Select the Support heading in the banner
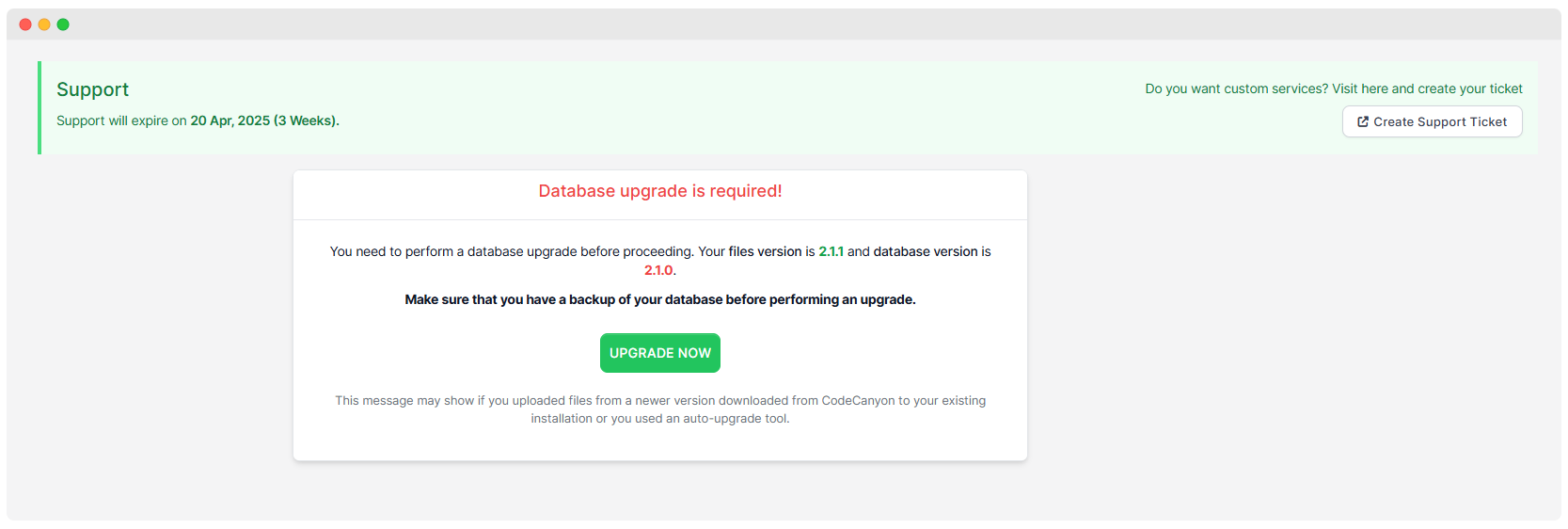The height and width of the screenshot is (529, 1568). 92,89
